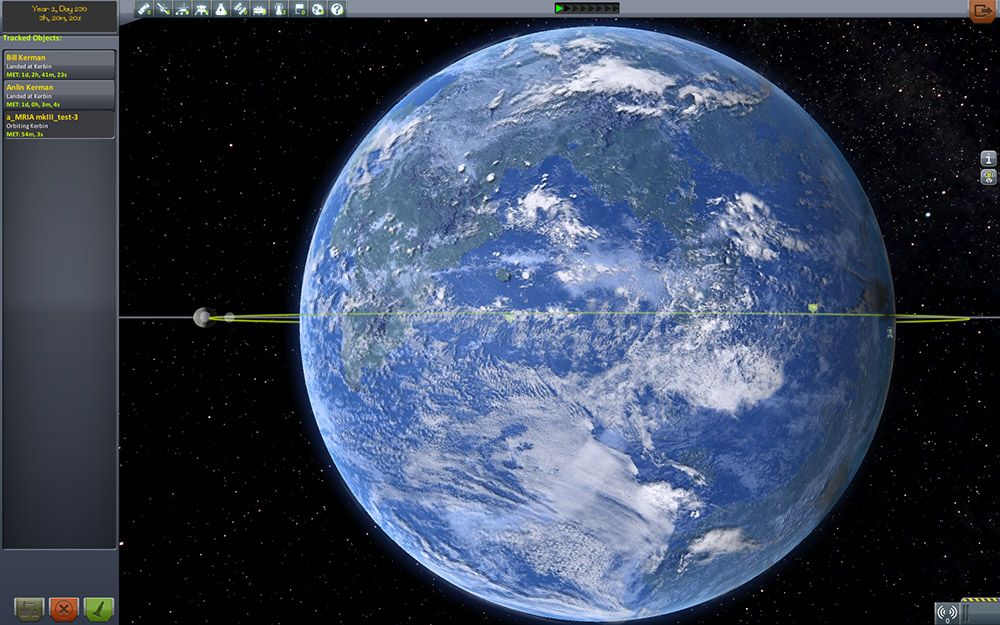Toggle the Landers filter icon

202,9
